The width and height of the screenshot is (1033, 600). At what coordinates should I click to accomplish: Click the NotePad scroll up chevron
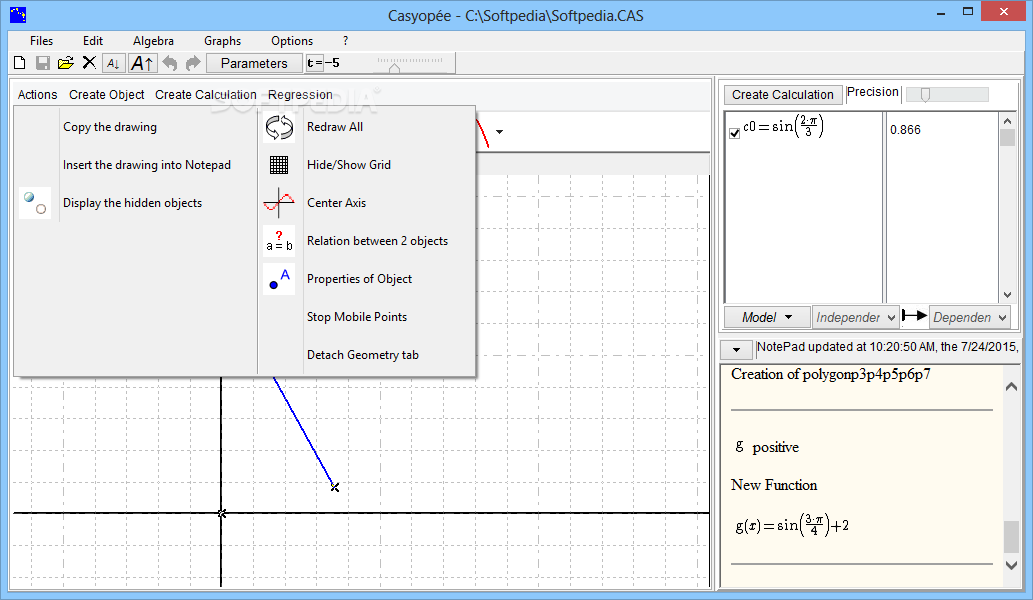pos(1011,387)
